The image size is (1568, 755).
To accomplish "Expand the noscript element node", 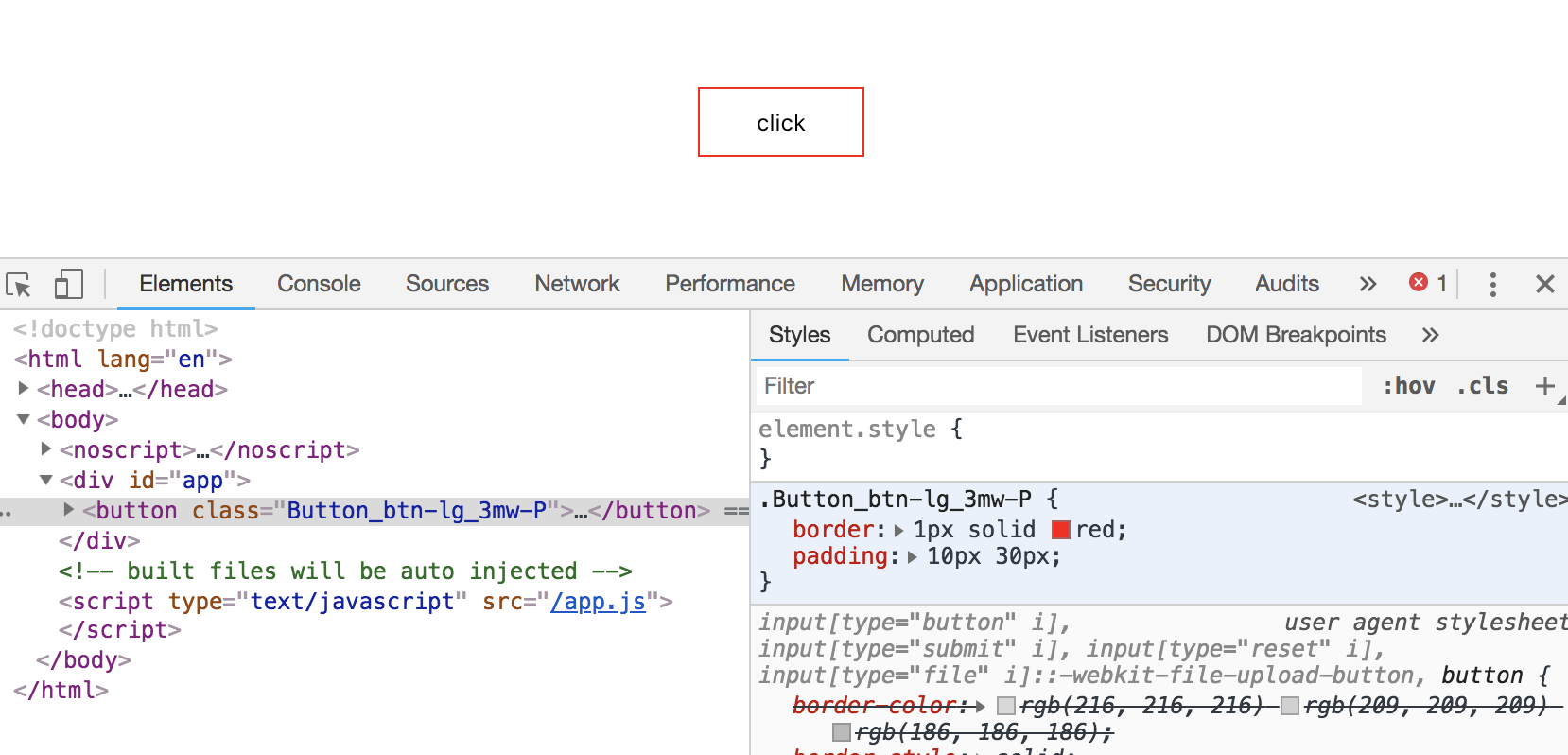I will (46, 448).
